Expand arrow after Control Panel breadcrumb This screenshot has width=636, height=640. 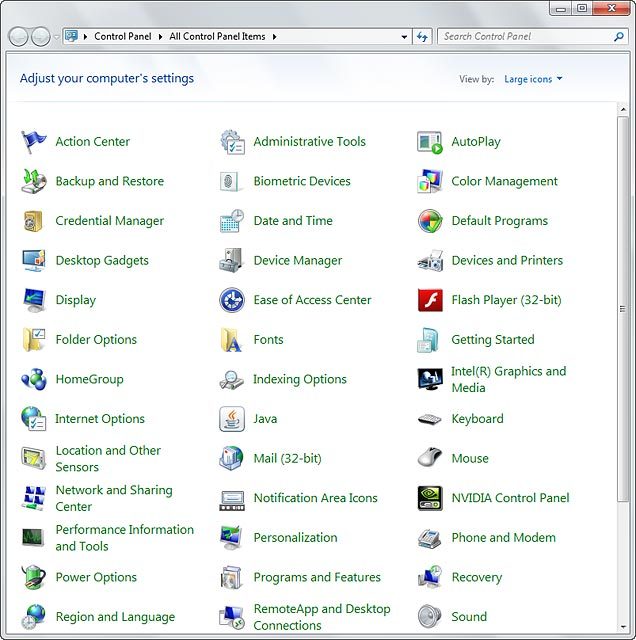160,37
